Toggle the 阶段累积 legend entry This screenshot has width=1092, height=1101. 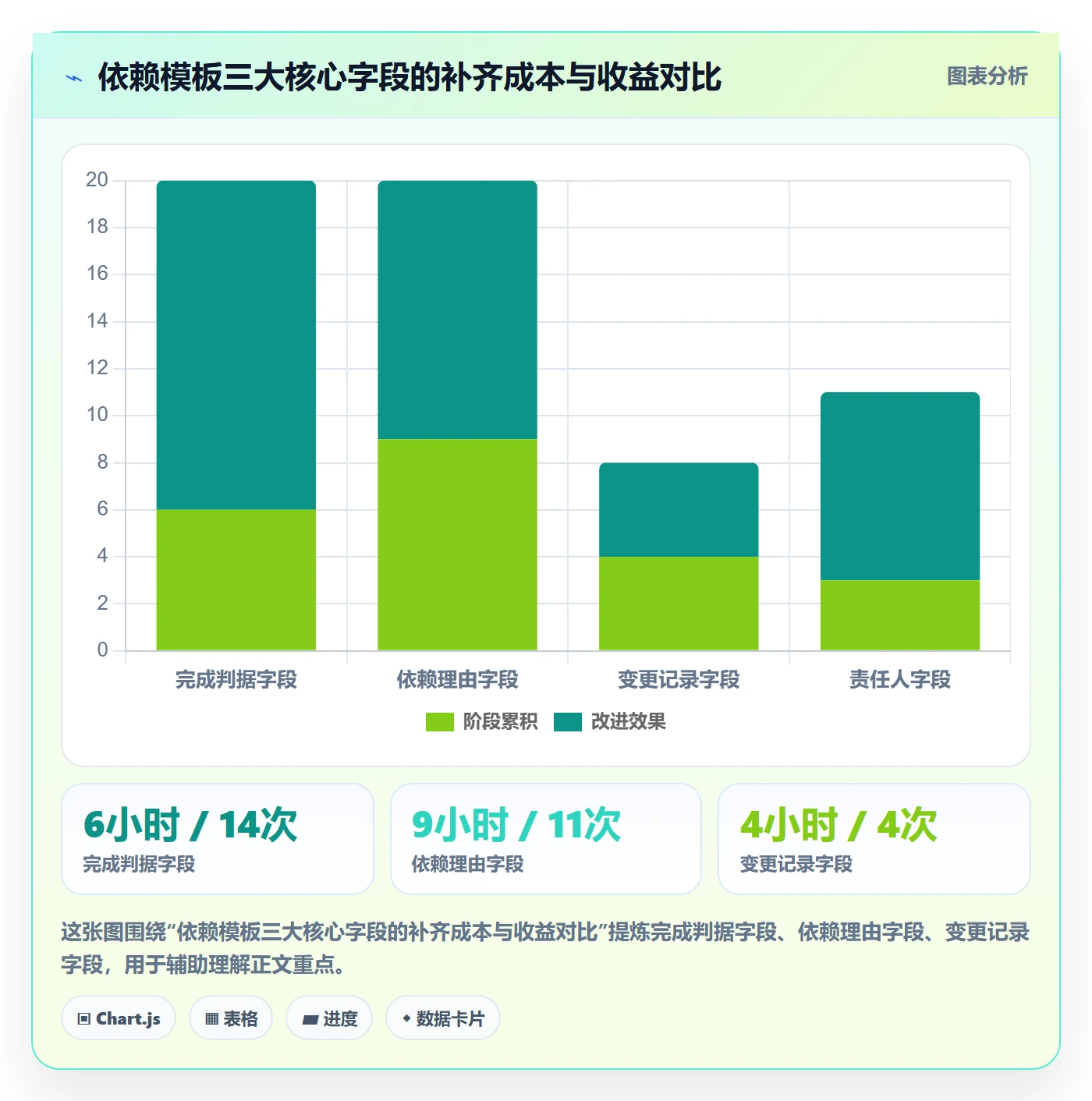[481, 722]
